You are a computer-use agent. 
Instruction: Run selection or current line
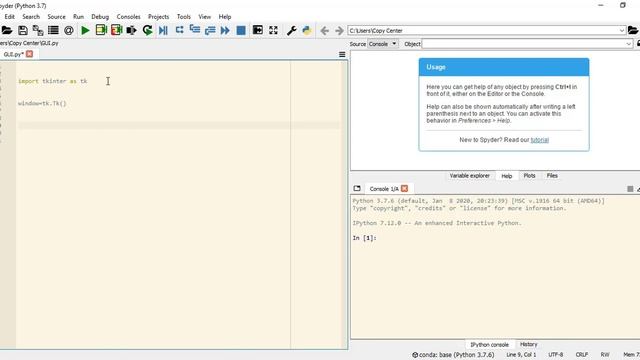(x=131, y=30)
